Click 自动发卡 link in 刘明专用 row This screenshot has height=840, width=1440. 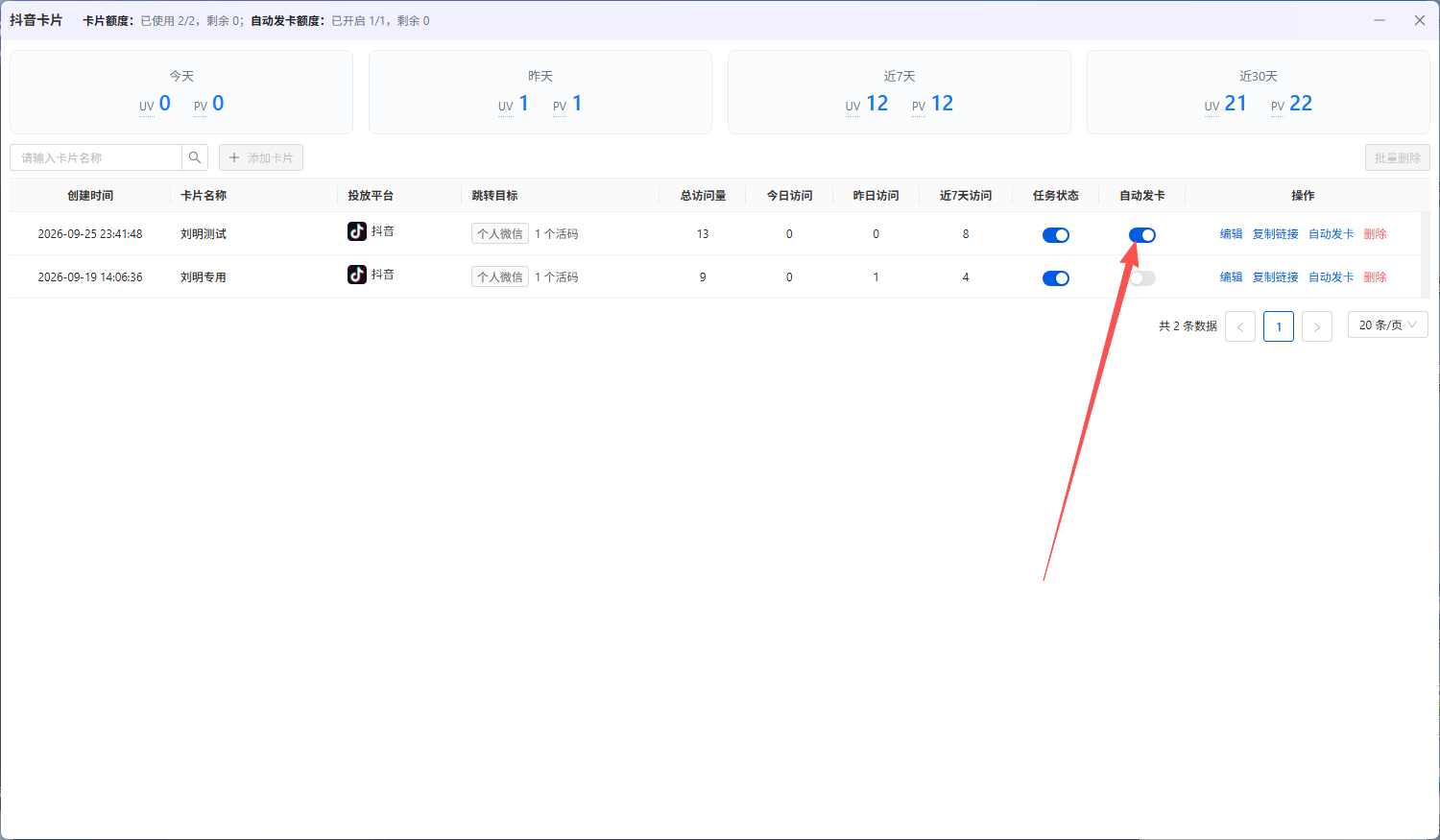click(1332, 277)
